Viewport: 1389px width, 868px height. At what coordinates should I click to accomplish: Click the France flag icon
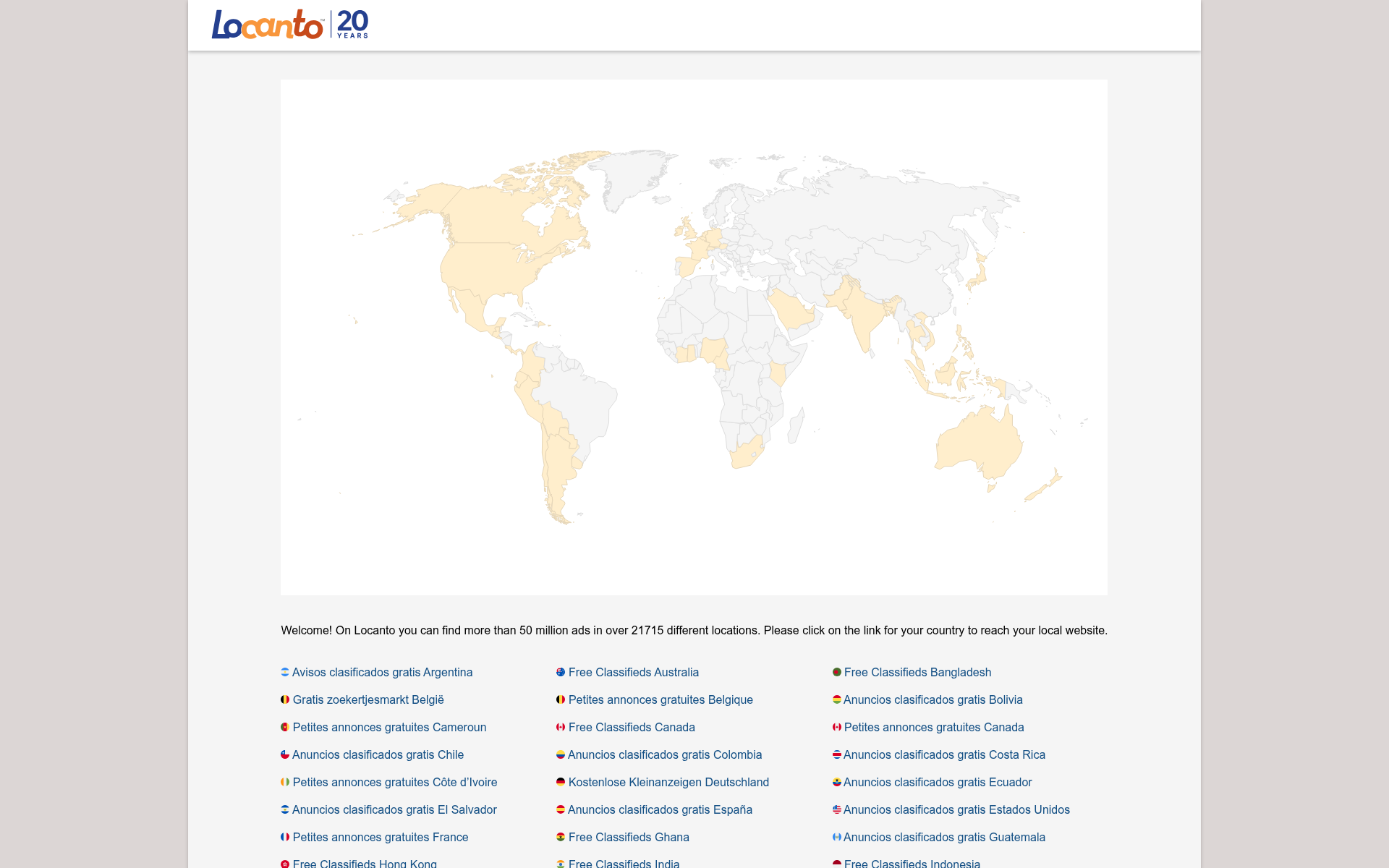285,837
